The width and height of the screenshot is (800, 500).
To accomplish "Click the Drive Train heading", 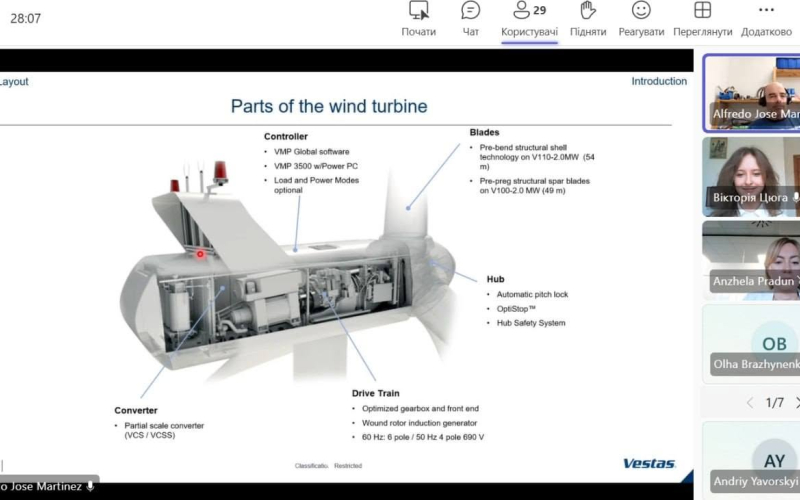I will [x=376, y=393].
